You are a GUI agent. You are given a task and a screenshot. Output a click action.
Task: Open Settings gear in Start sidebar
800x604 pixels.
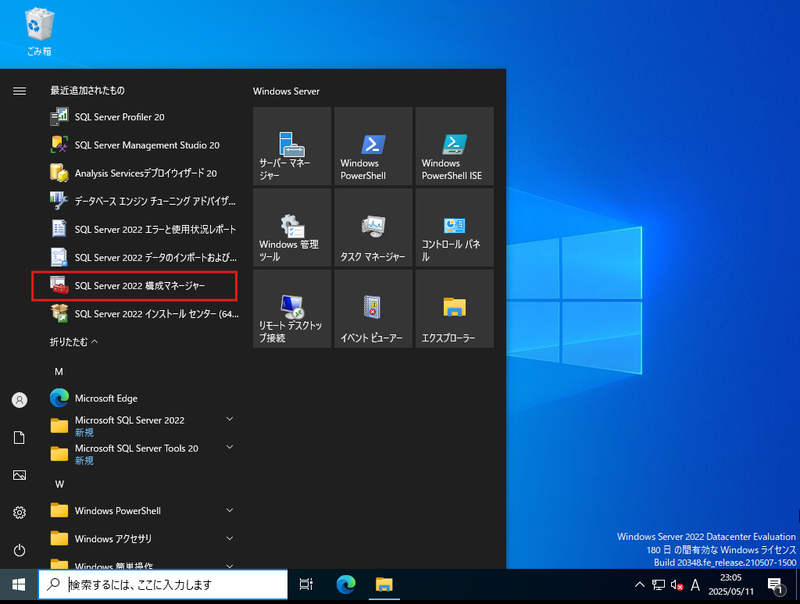point(19,512)
